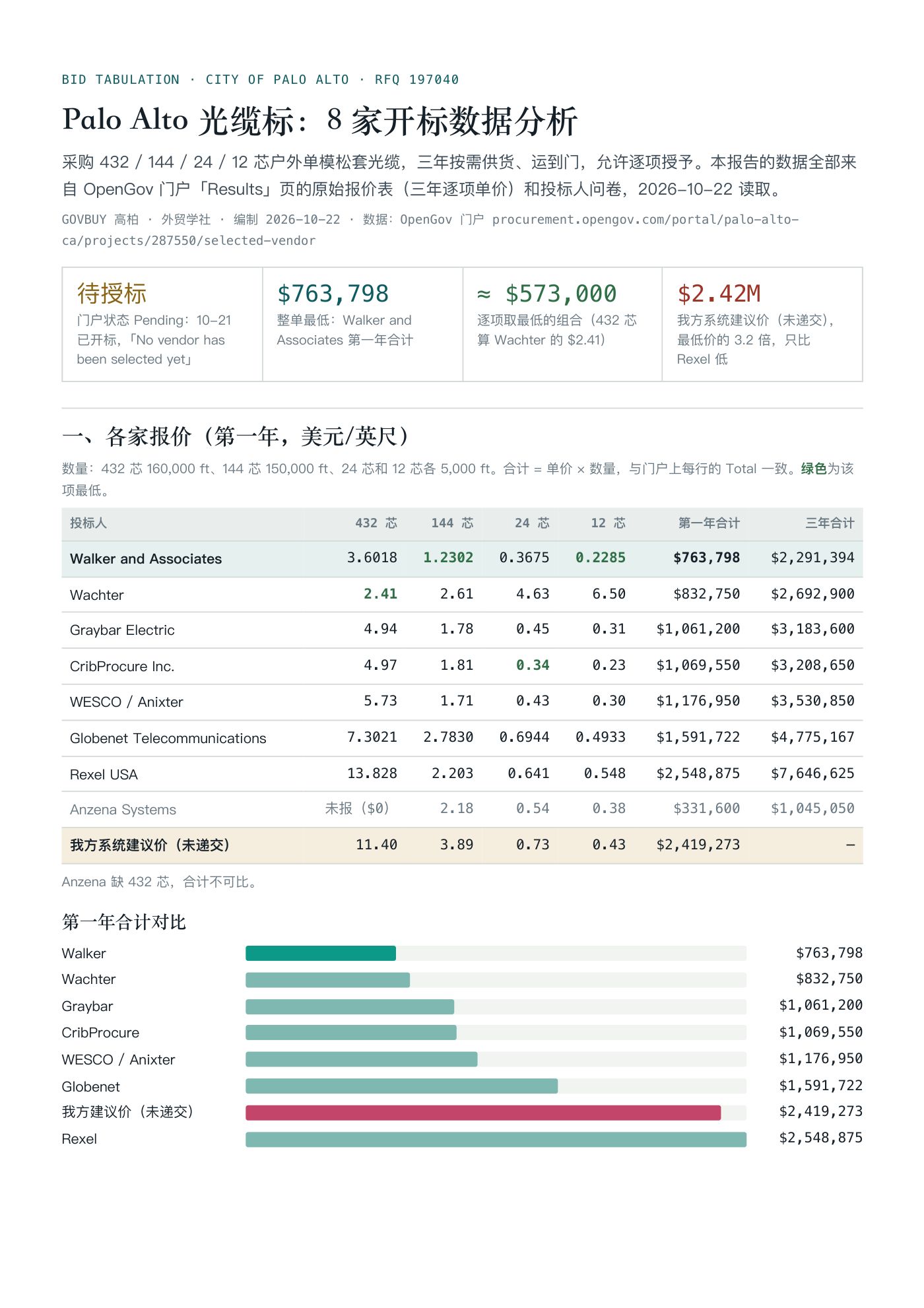Select the "Globenet Telecommunications" row name
This screenshot has height=1308, width=924.
coord(168,738)
